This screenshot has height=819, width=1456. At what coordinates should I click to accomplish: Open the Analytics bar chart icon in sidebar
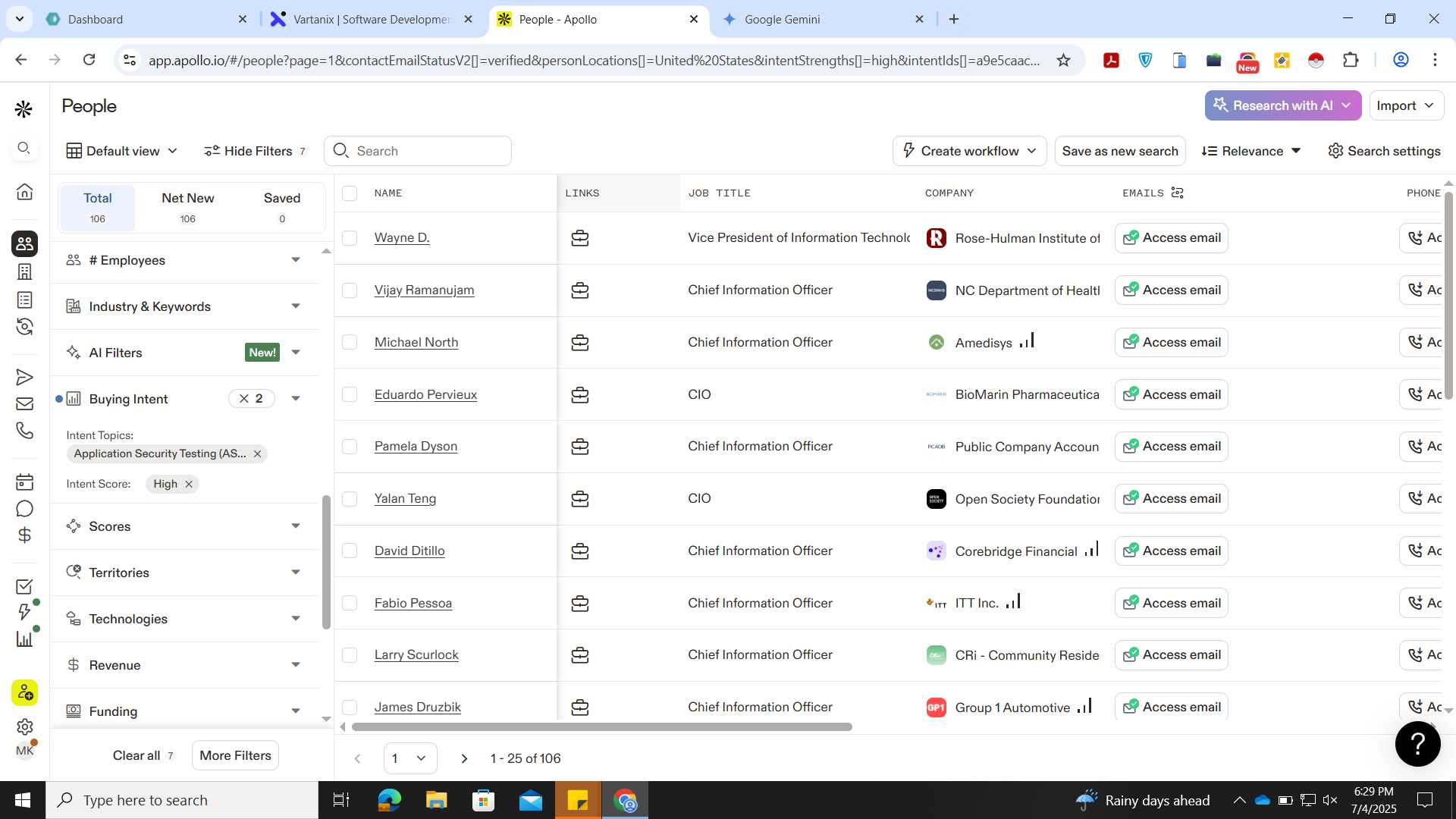pos(24,639)
